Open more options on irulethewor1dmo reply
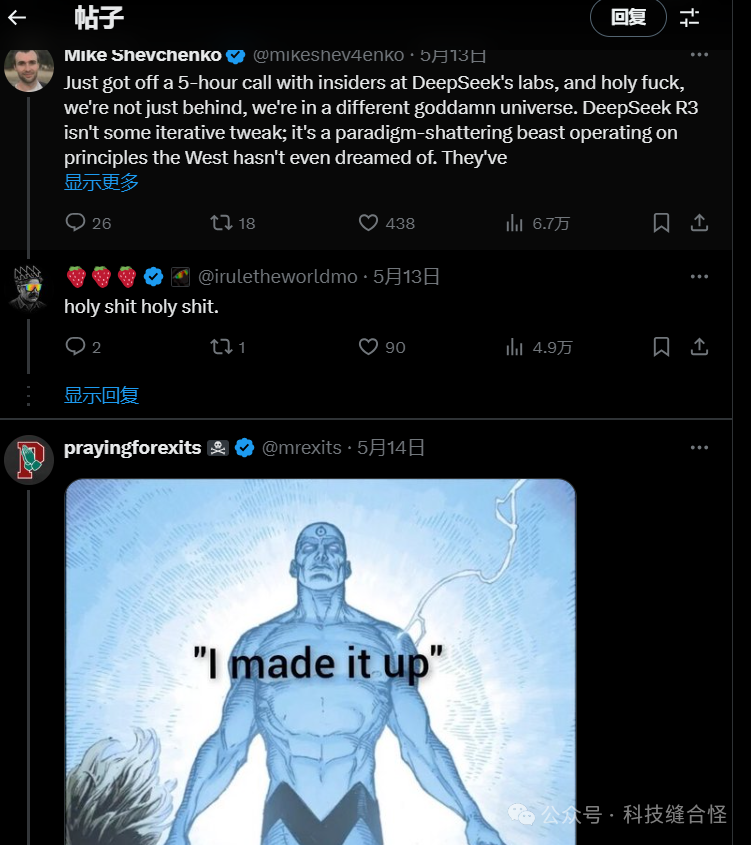 click(700, 276)
